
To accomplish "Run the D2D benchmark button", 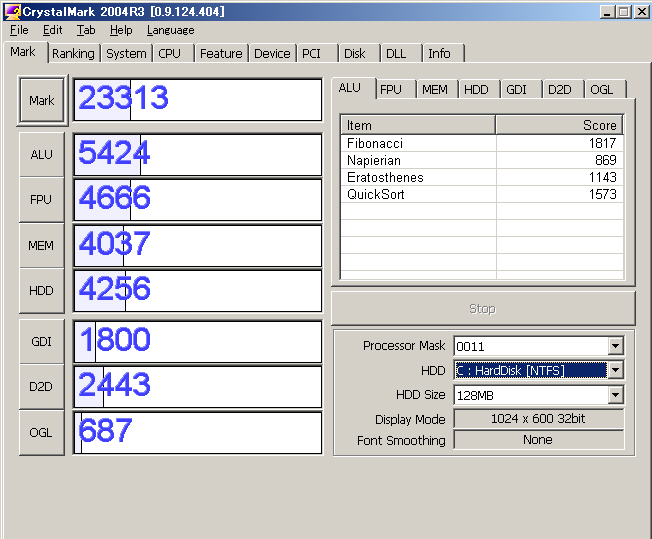I will [x=42, y=387].
